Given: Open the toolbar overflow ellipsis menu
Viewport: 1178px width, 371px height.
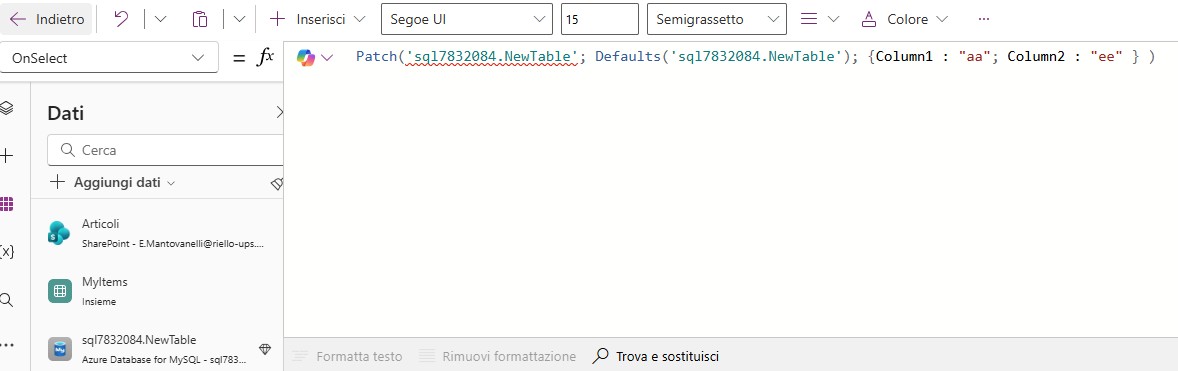Looking at the screenshot, I should coord(984,20).
